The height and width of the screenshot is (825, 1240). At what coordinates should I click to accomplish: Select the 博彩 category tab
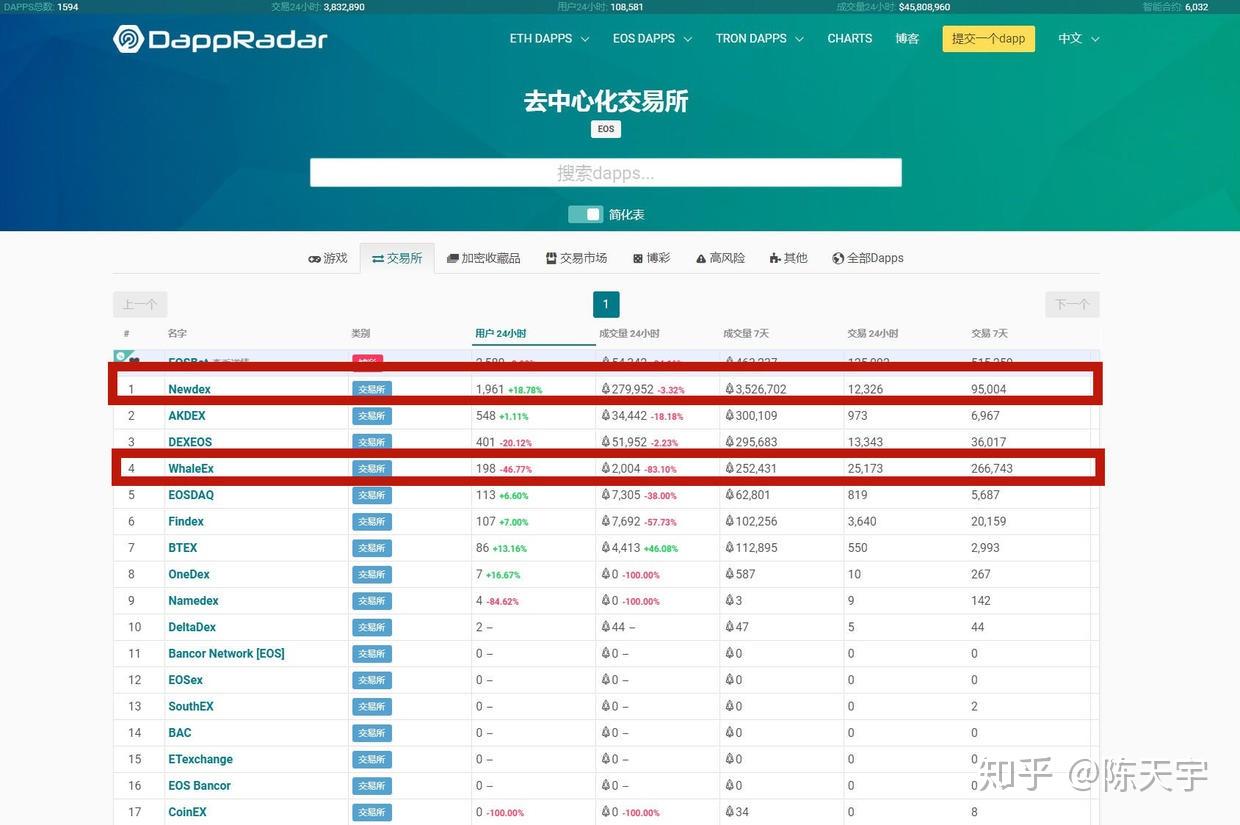click(652, 258)
